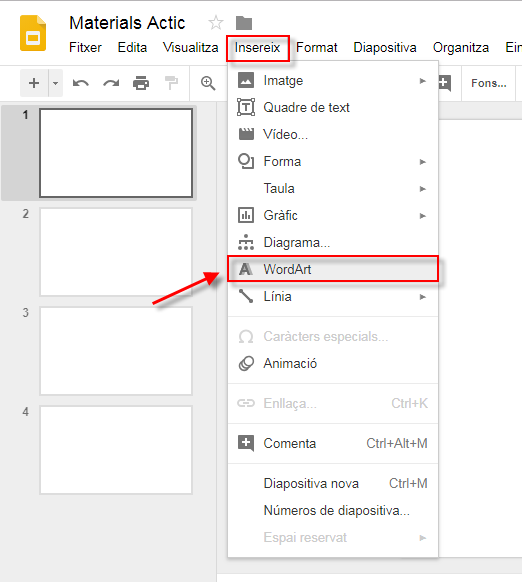The image size is (522, 582).
Task: Select slide 3 thumbnail
Action: 116,351
